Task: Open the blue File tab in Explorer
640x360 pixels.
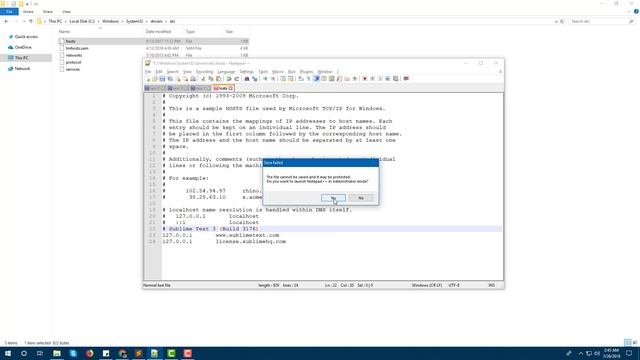Action: [9, 11]
